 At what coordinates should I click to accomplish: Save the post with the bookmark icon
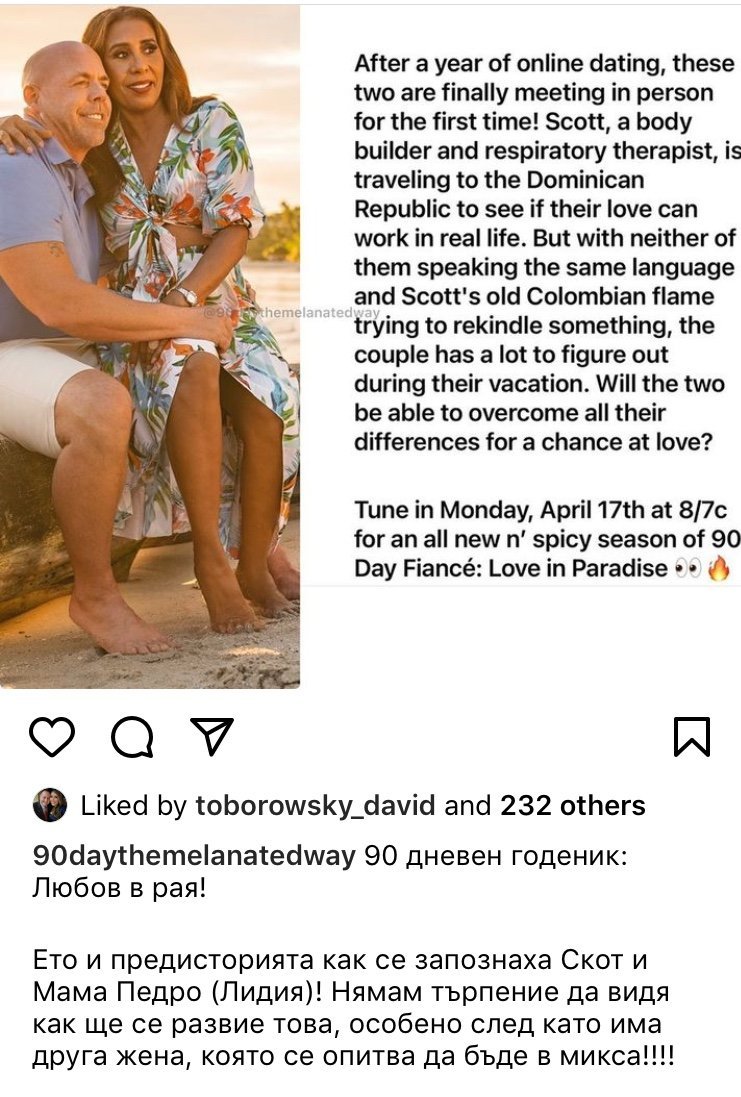coord(691,737)
